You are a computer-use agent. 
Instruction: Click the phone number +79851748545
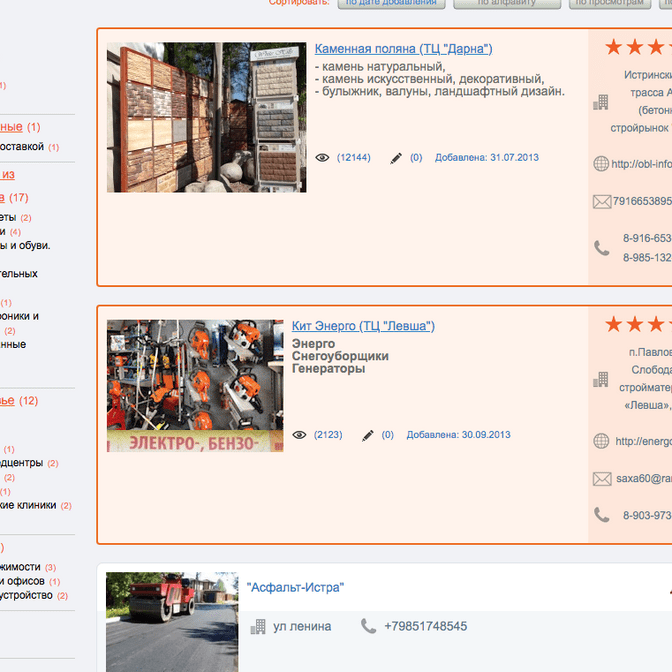426,626
